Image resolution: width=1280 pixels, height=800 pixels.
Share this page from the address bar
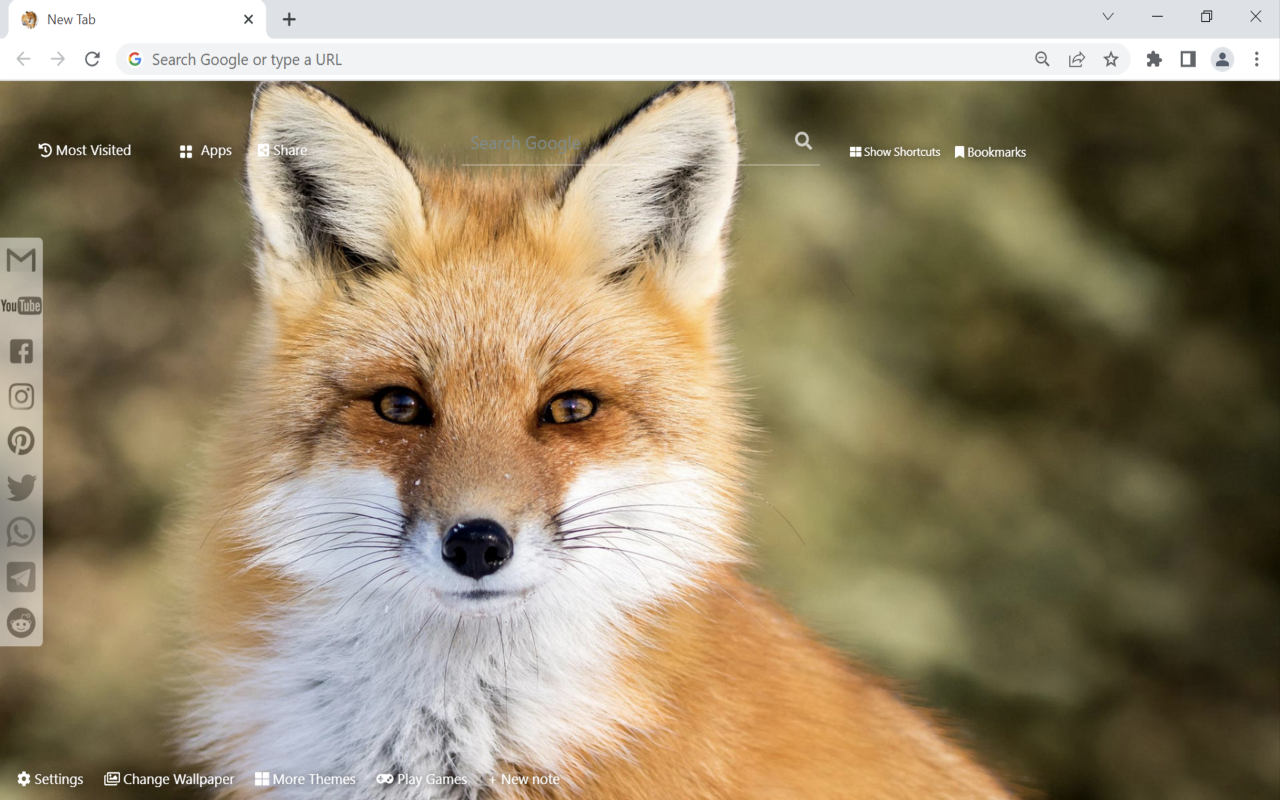click(x=1077, y=59)
